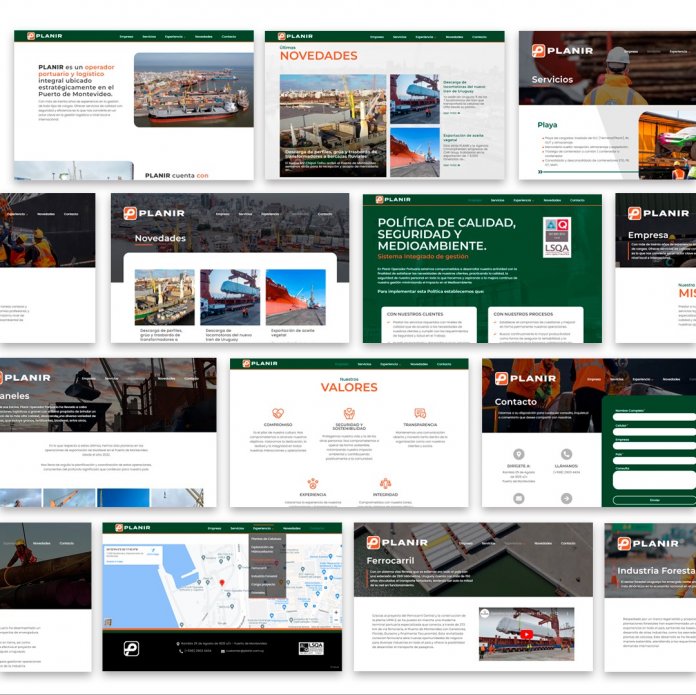Open the red ship thumbnail under Últimas Novedades
Screen dimensions: 696x695
pyautogui.click(x=415, y=152)
